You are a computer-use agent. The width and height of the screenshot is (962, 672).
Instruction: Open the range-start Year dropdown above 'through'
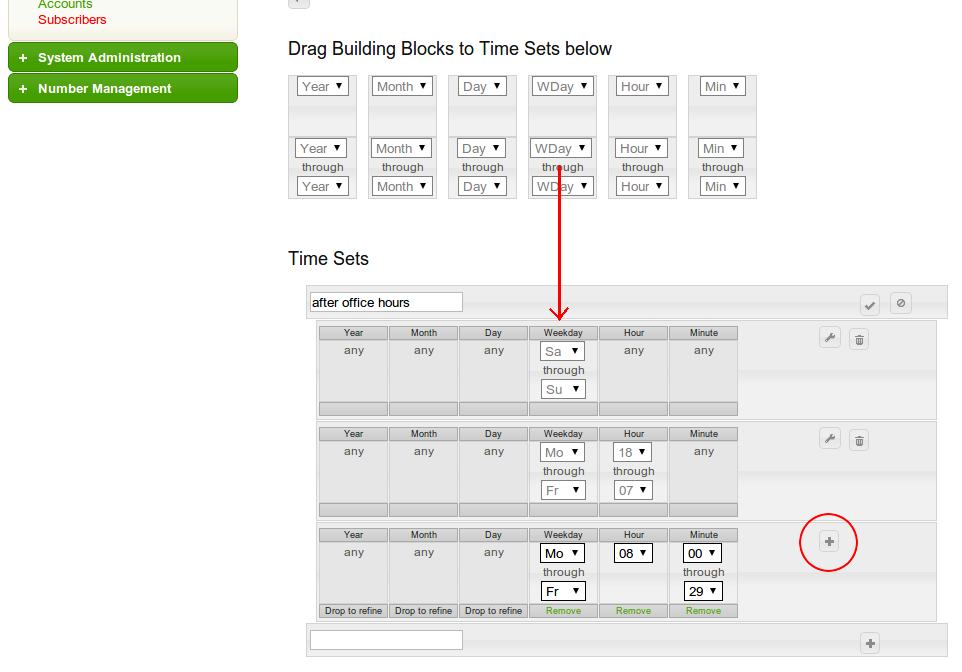click(321, 149)
